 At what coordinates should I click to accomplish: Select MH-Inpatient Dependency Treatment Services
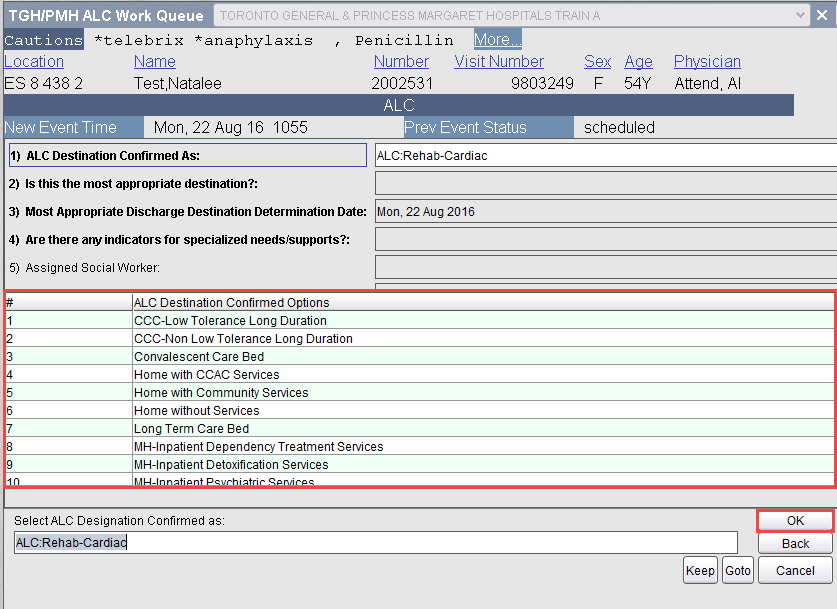(x=420, y=446)
